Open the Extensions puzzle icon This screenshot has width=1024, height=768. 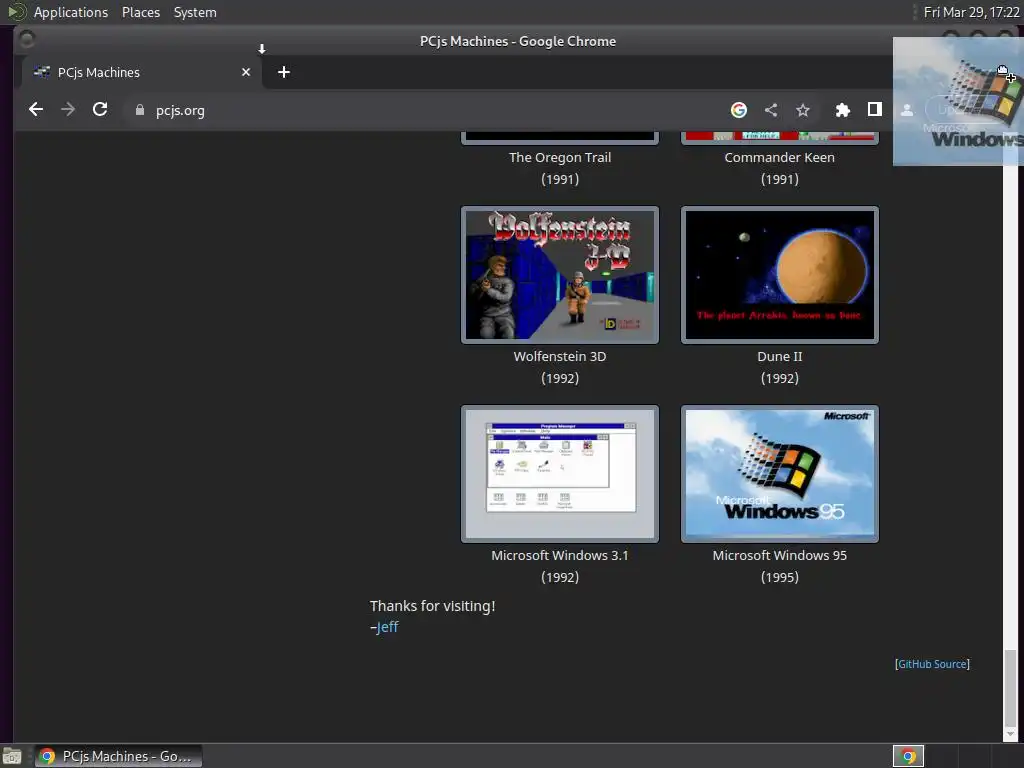click(x=842, y=110)
